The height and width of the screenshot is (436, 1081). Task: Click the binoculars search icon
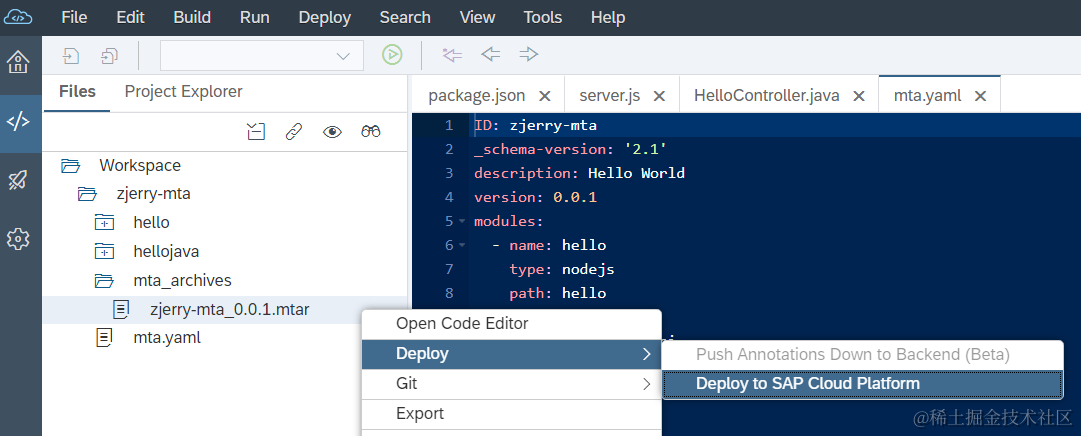click(x=371, y=131)
